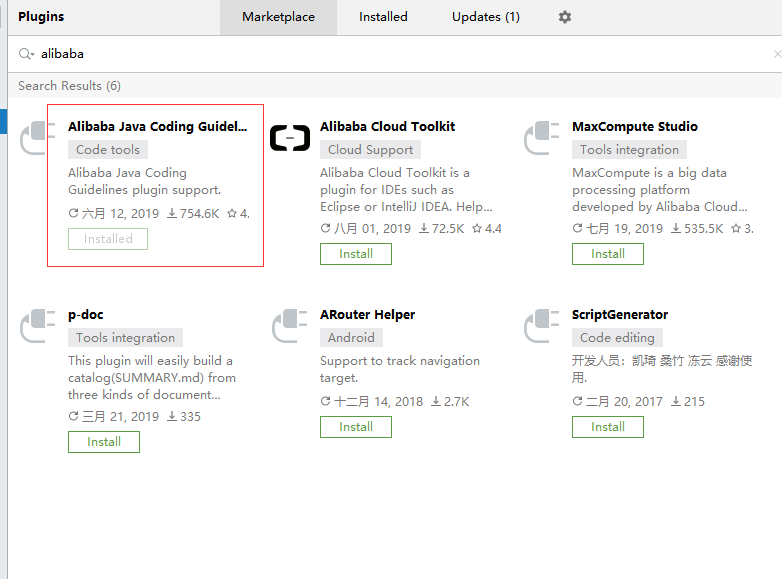Click the 'Alibaba Java Coding Guidelines plugin support' description

click(x=144, y=182)
